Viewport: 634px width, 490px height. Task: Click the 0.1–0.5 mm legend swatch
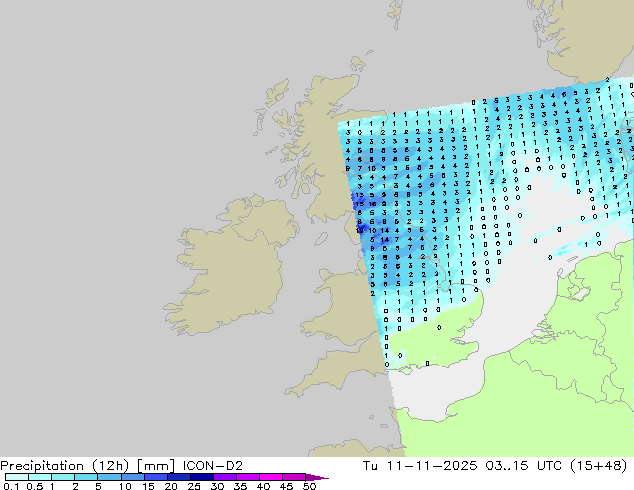click(17, 477)
